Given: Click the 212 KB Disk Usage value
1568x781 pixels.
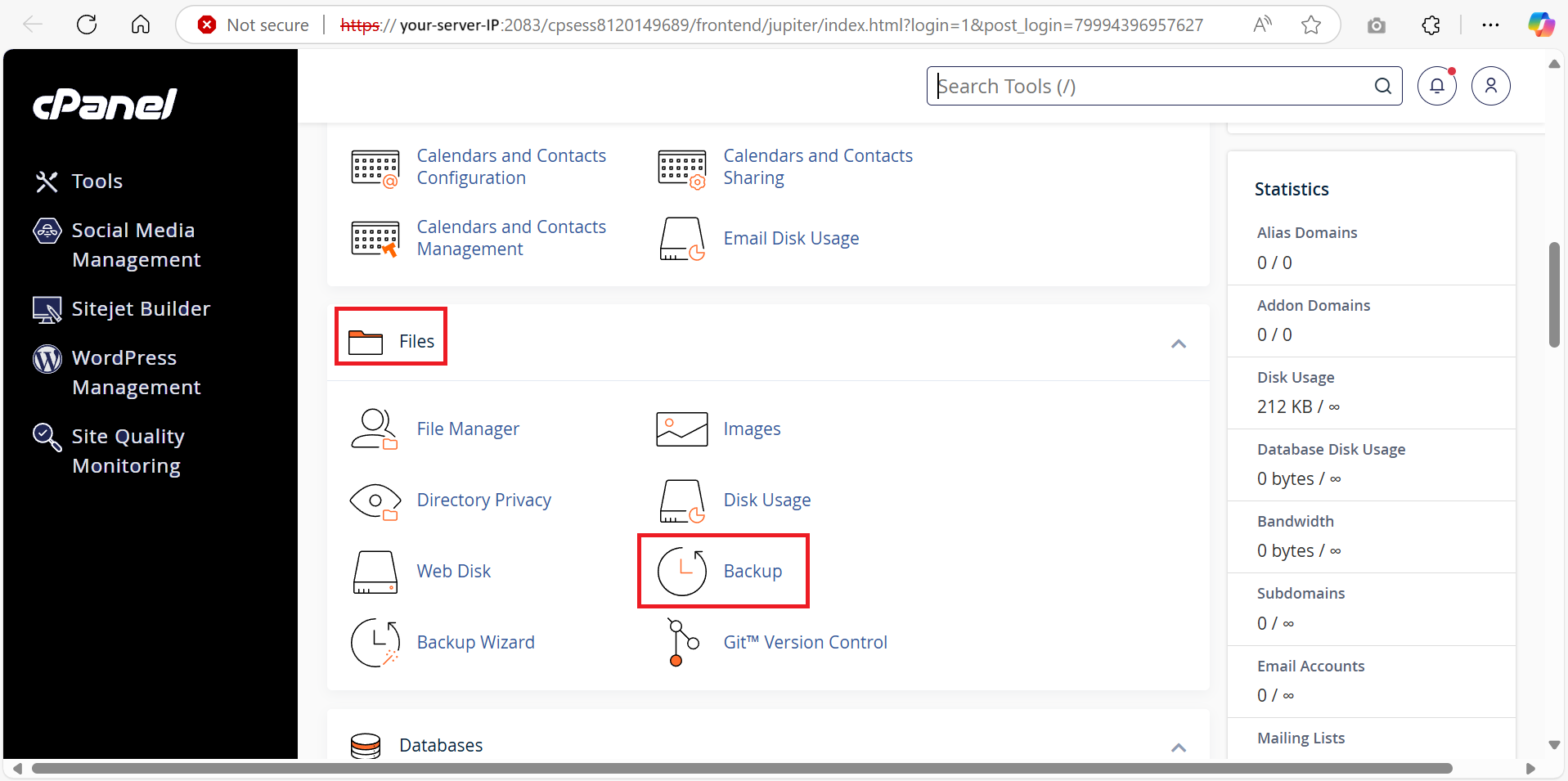Looking at the screenshot, I should (x=1298, y=407).
